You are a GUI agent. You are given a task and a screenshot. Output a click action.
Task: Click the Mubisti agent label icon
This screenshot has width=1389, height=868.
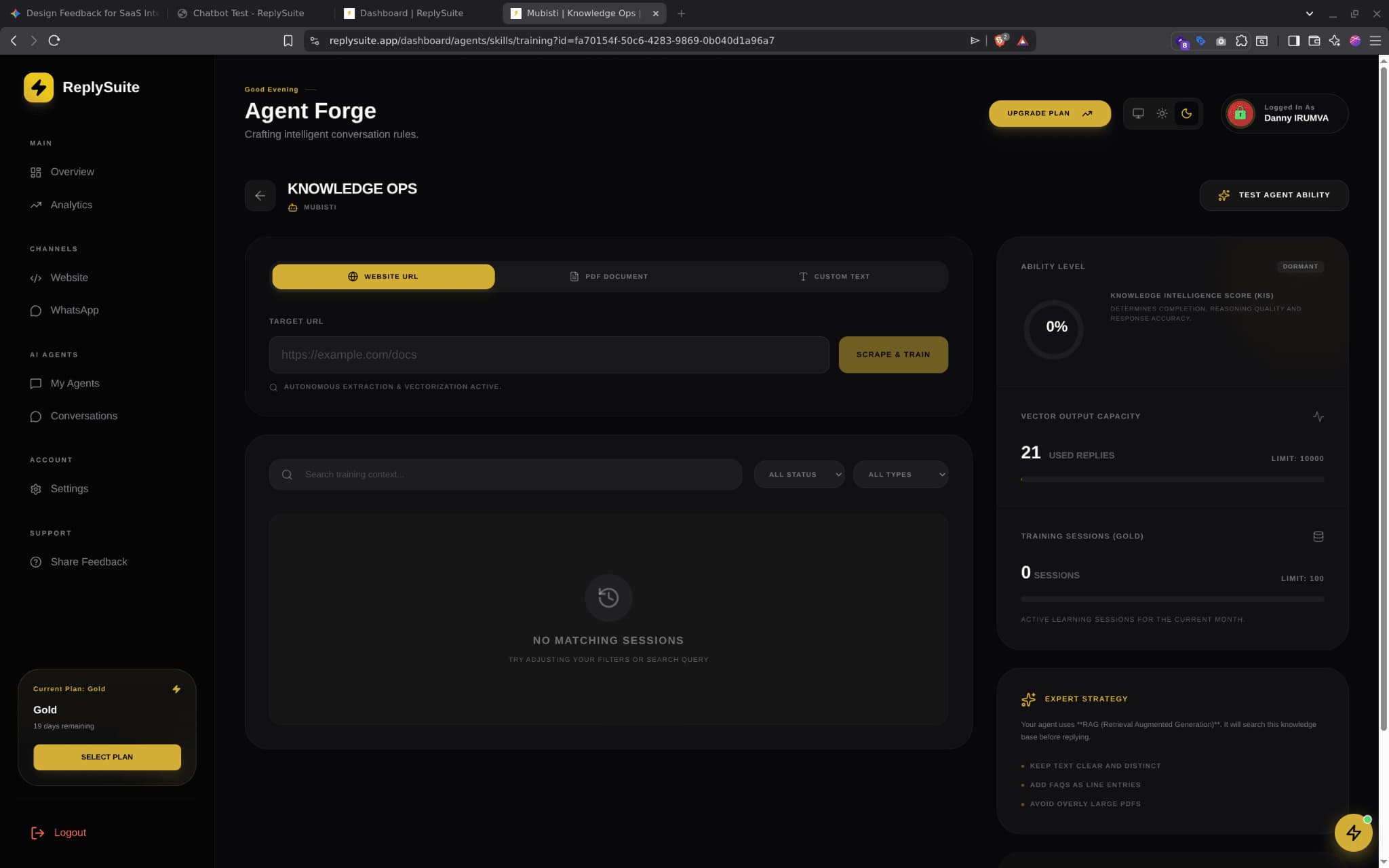292,208
